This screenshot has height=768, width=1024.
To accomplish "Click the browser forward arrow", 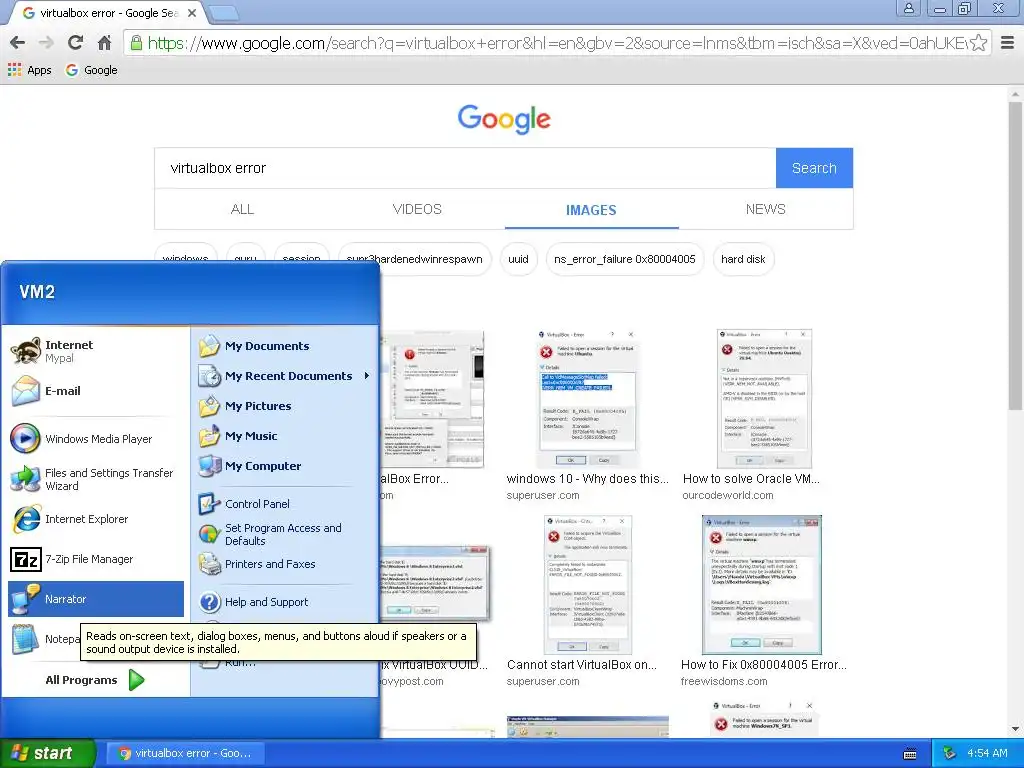I will pos(46,43).
